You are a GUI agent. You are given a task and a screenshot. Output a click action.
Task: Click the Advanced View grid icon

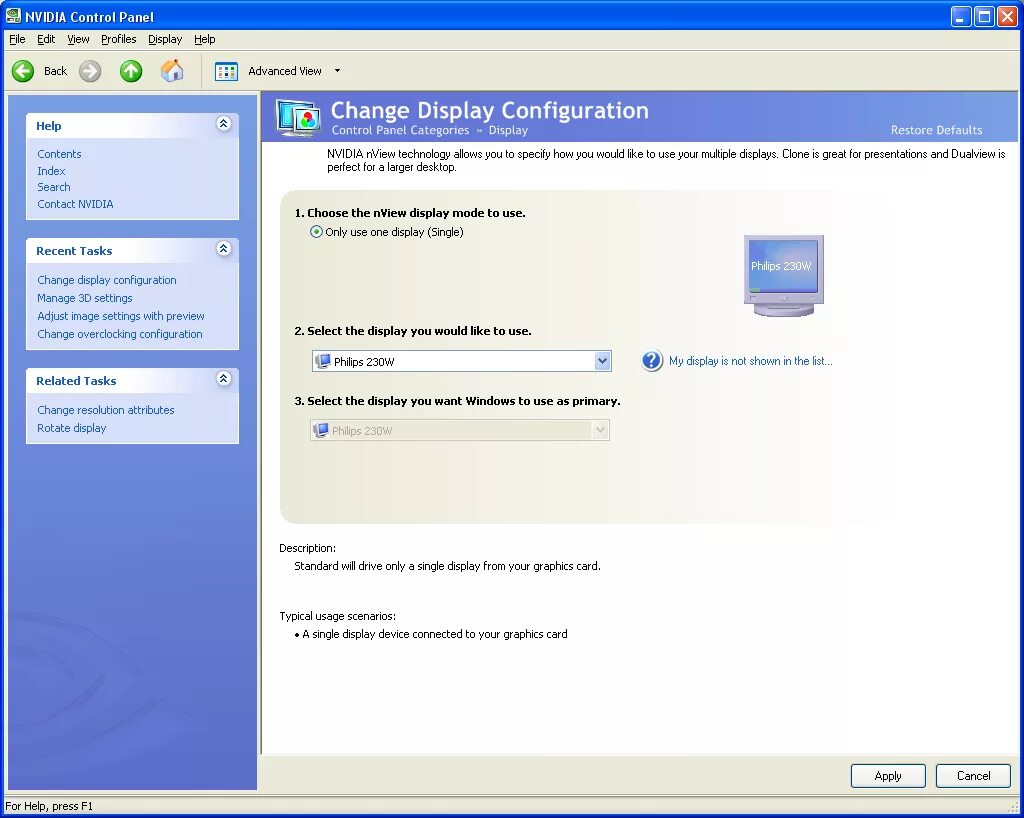tap(226, 71)
